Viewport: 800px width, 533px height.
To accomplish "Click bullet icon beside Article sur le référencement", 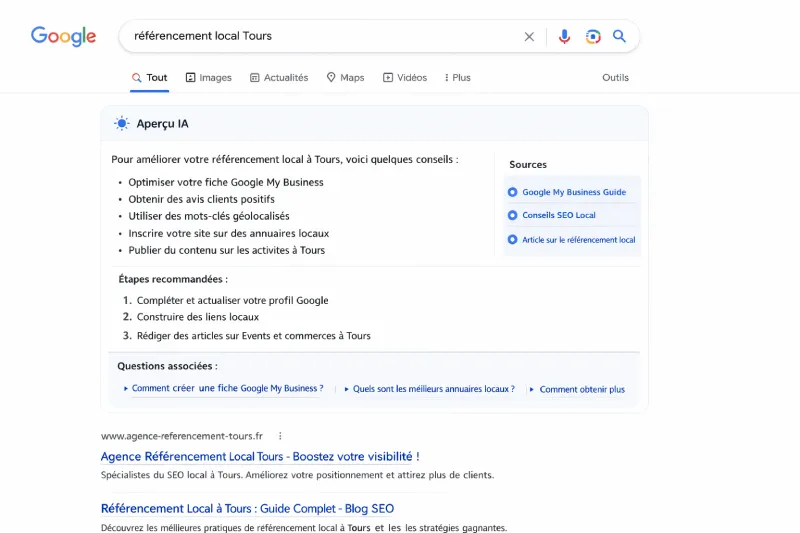I will click(512, 240).
